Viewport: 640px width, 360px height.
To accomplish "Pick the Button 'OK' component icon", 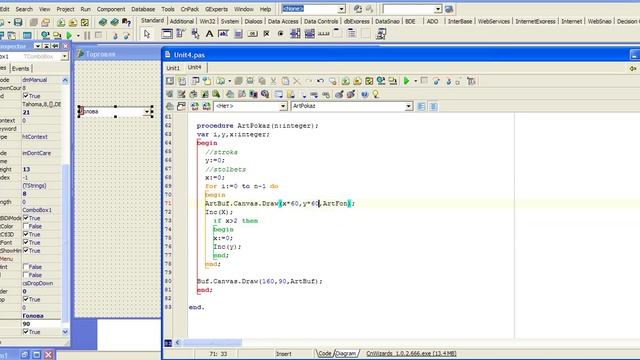I will click(x=253, y=34).
